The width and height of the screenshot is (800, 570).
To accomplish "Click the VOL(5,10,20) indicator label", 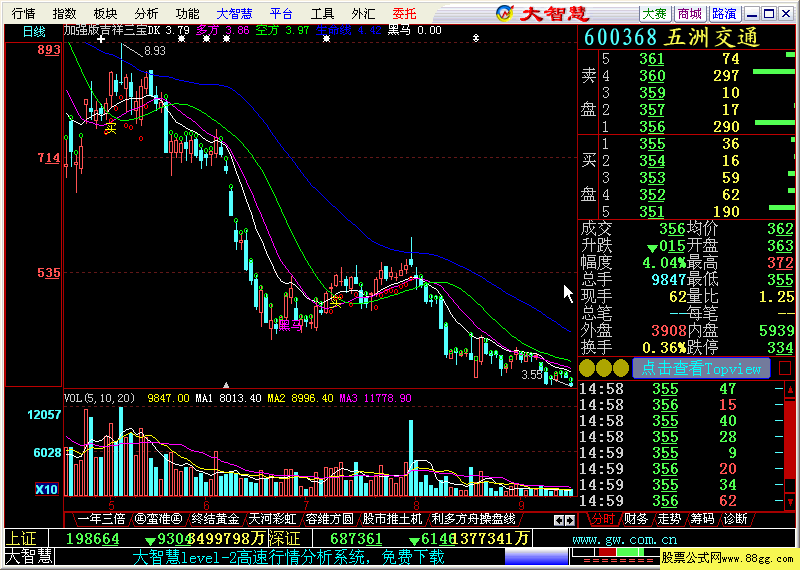I will click(99, 398).
